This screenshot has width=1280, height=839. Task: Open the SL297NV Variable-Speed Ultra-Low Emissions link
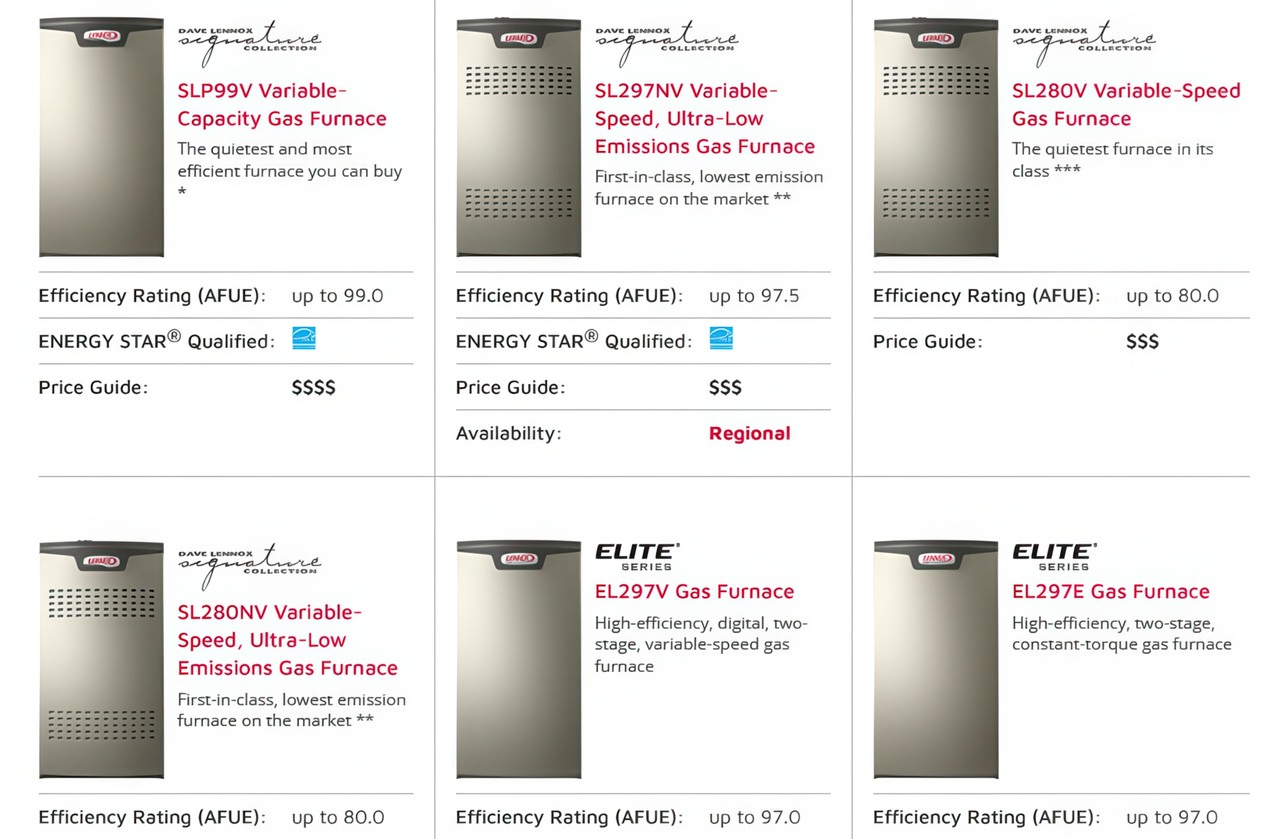tap(704, 119)
